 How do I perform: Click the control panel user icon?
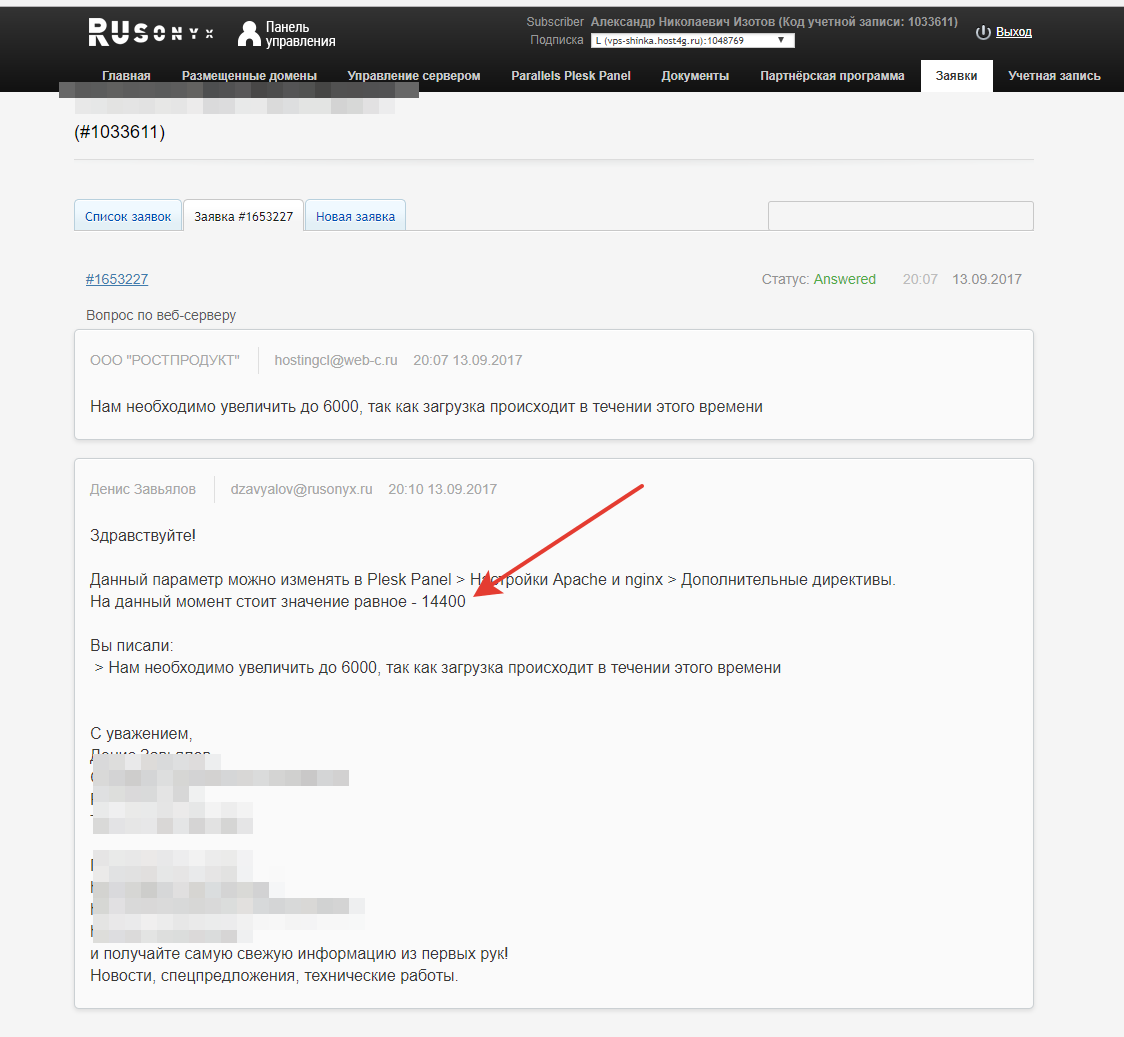[x=249, y=34]
